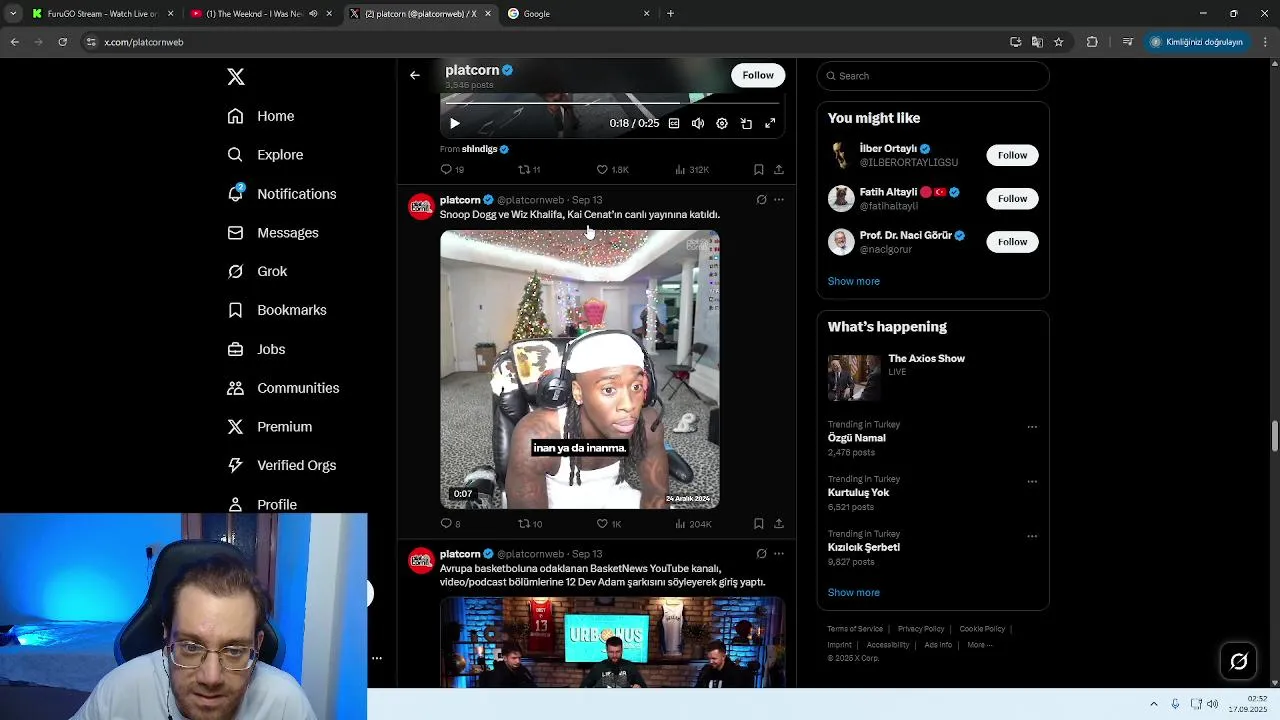
Task: View analytics showing 312K views
Action: click(692, 170)
